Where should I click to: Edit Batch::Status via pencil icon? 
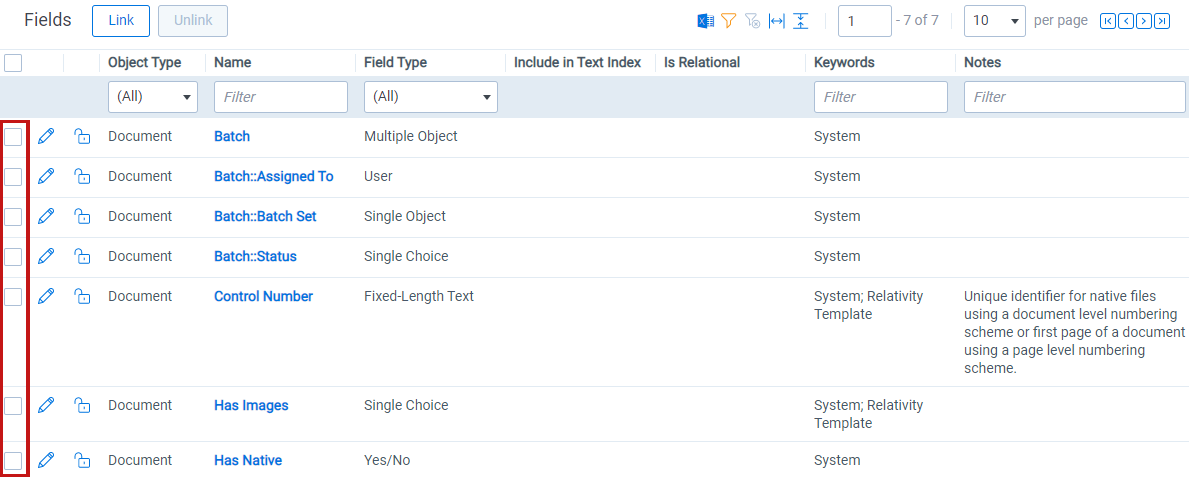(46, 256)
